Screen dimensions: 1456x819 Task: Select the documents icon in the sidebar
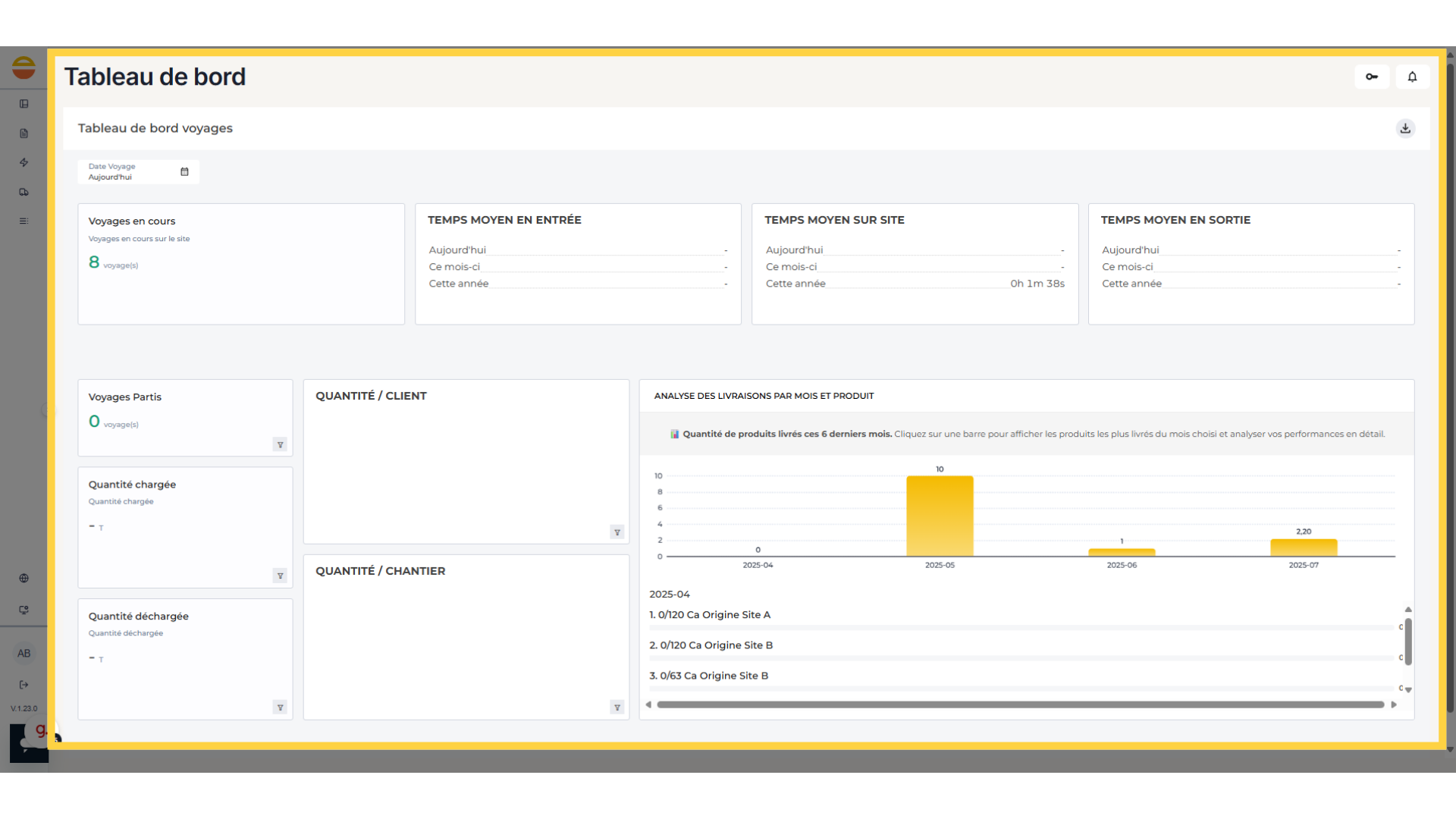[x=24, y=133]
